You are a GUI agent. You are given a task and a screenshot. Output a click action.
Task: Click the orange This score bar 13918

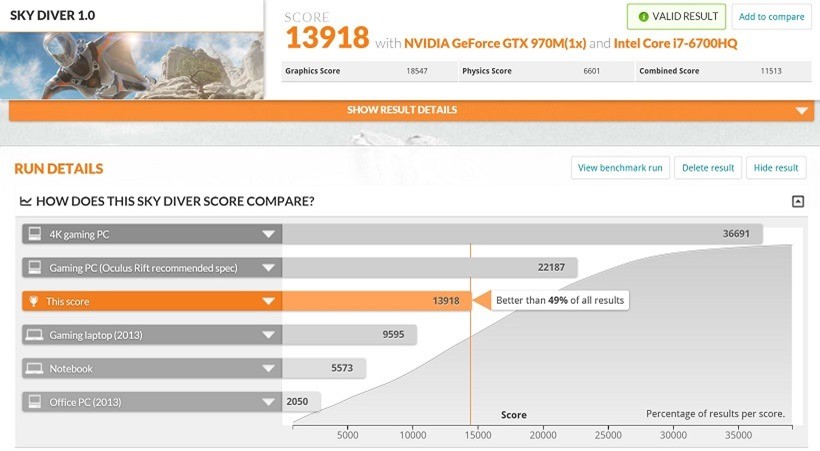pos(377,301)
